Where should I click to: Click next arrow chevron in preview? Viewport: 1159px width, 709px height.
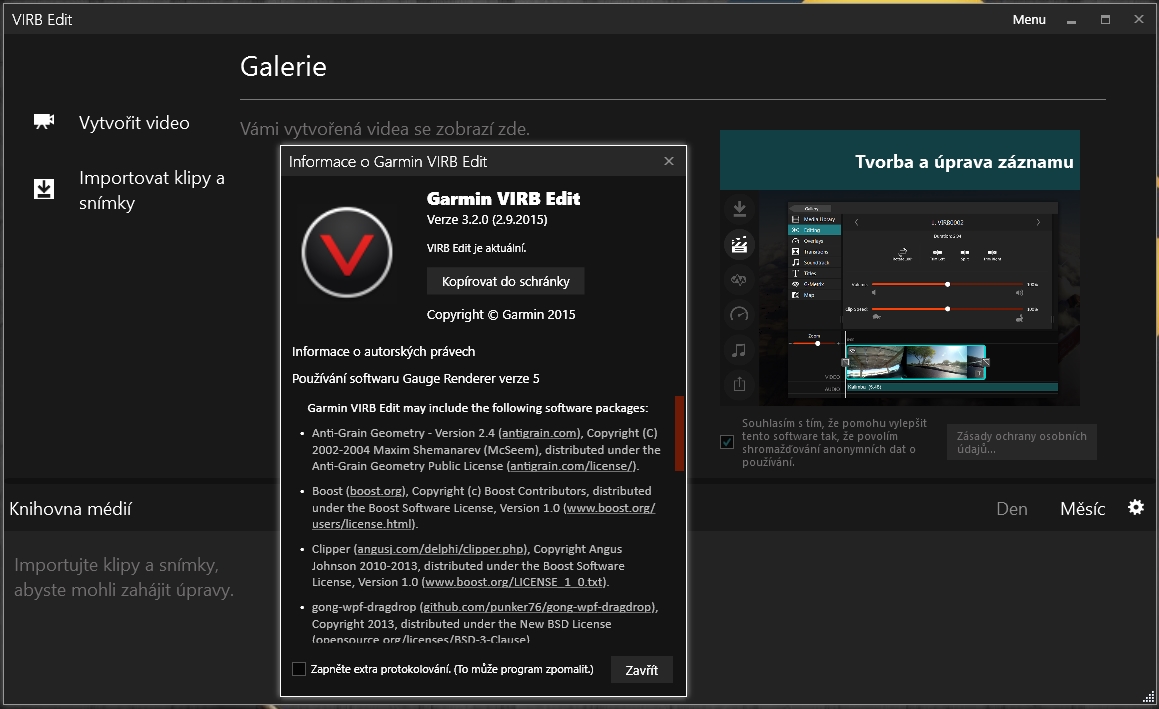pos(1038,222)
